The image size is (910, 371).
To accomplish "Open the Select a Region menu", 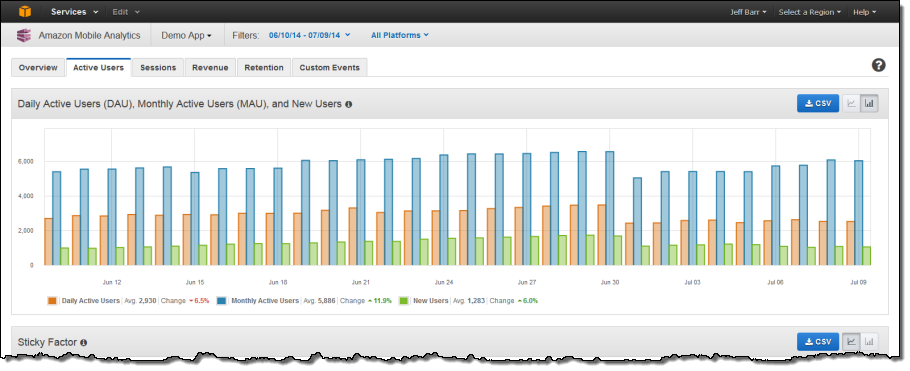I will point(810,12).
